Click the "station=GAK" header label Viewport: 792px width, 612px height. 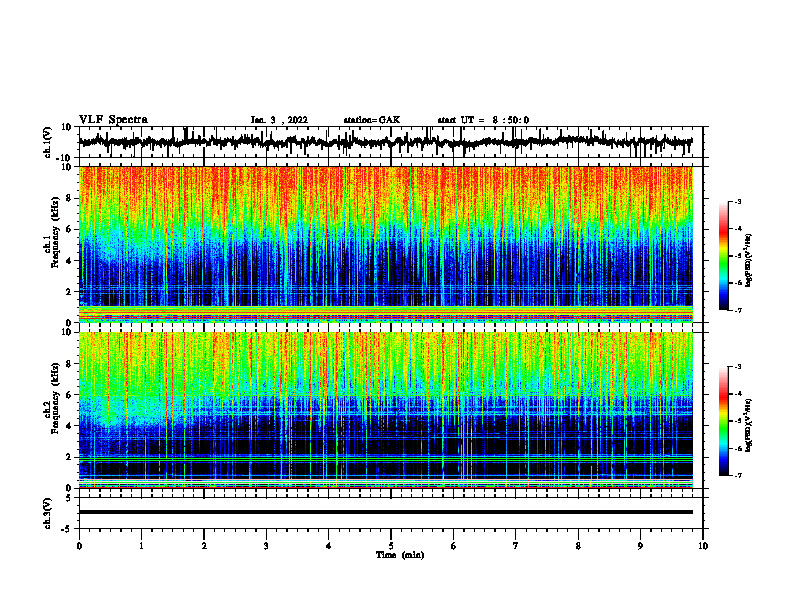tap(372, 120)
